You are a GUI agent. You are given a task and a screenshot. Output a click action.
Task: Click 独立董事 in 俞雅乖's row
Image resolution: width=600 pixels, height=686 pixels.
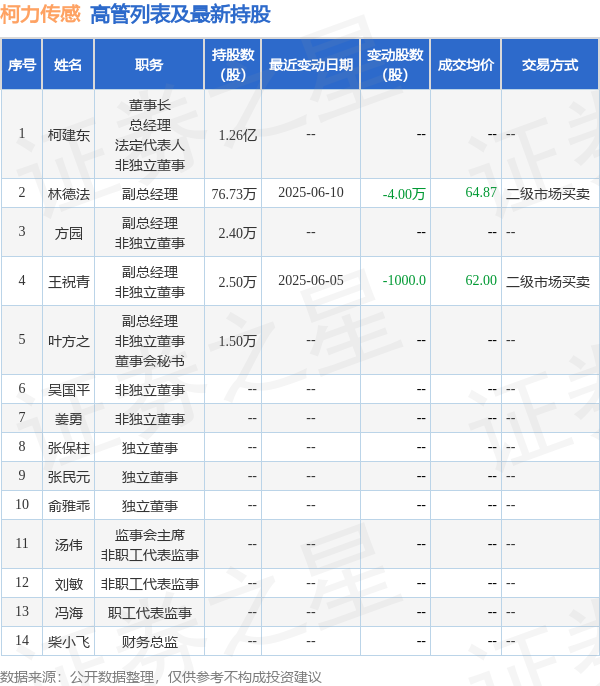[150, 506]
